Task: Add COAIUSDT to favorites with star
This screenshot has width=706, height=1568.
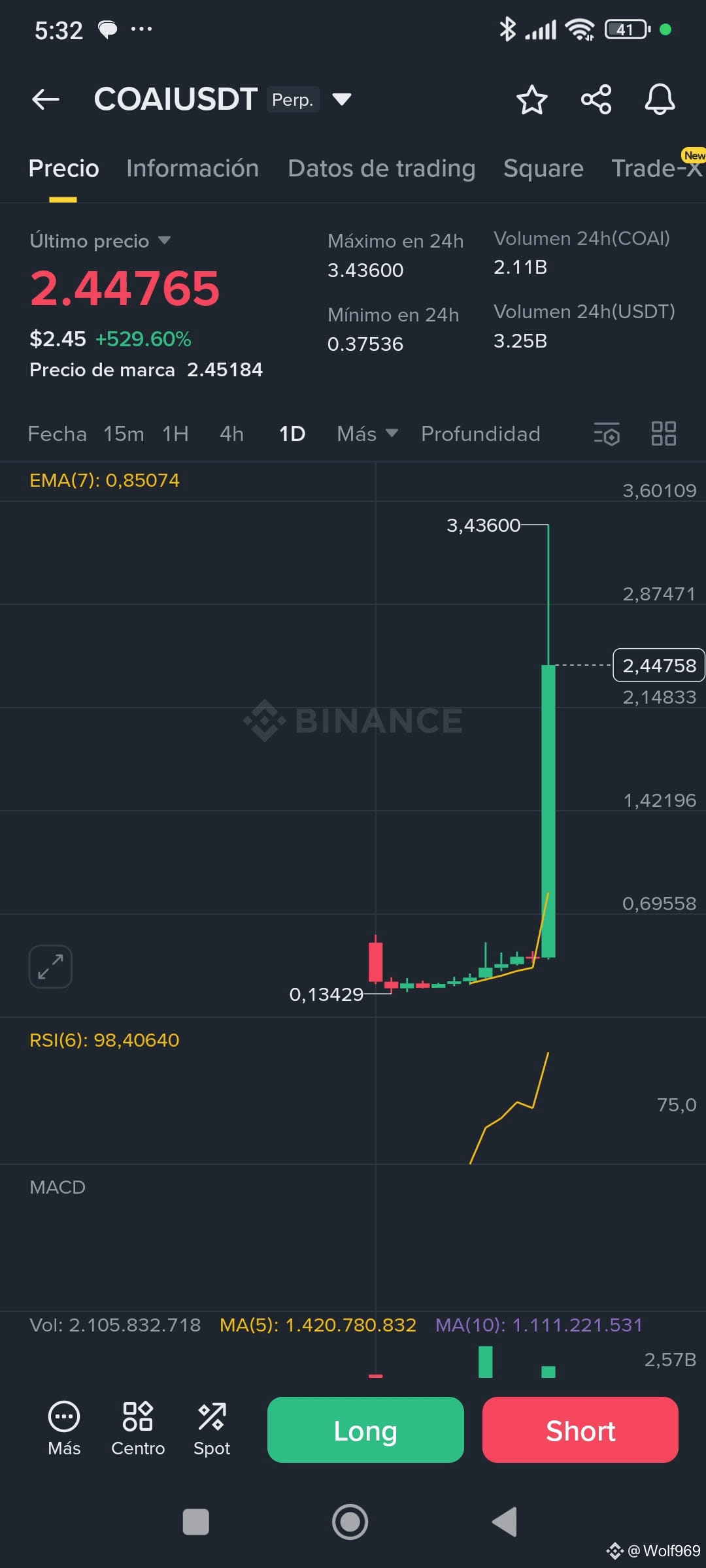Action: (x=531, y=99)
